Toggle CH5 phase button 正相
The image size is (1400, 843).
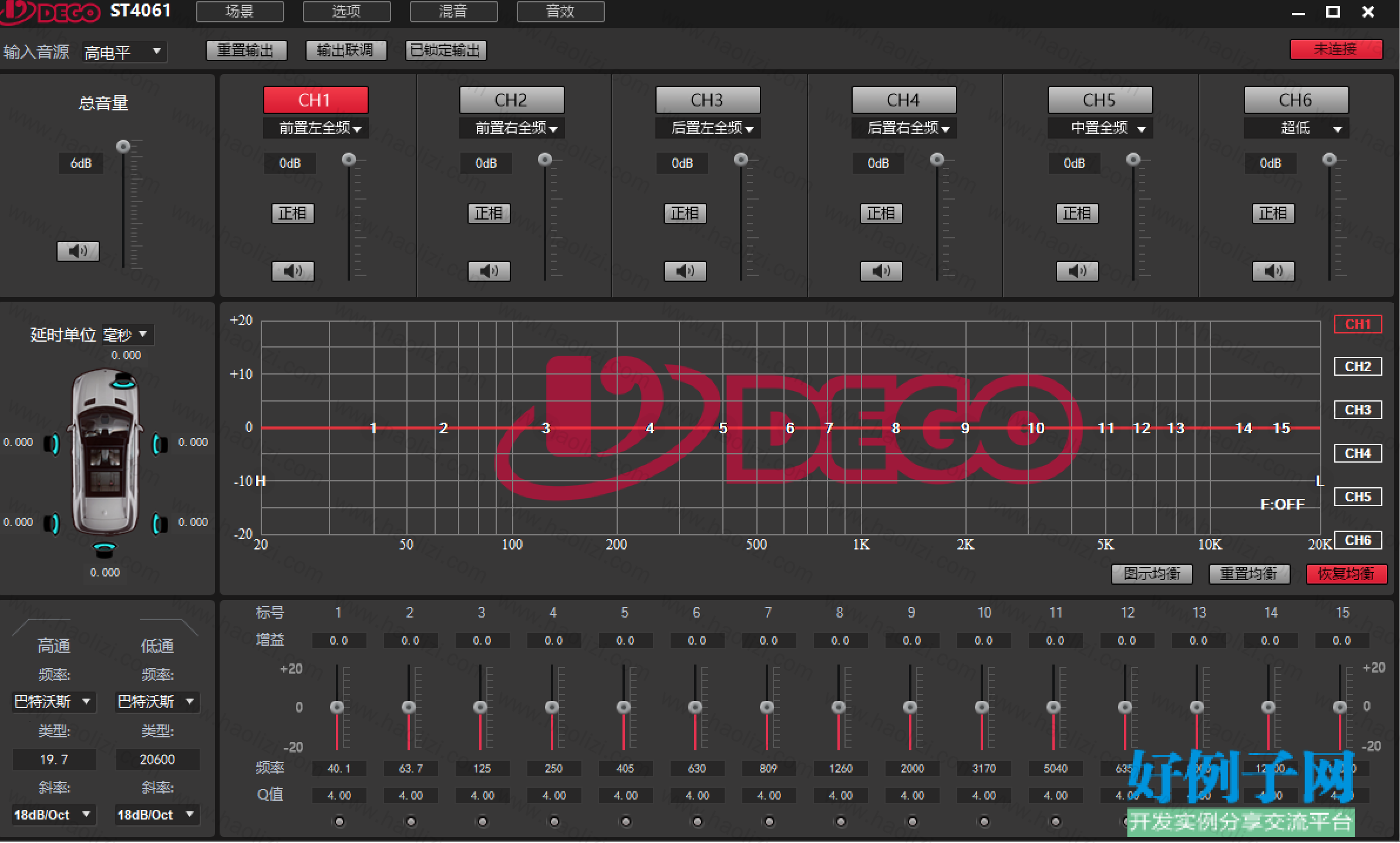[x=1077, y=213]
